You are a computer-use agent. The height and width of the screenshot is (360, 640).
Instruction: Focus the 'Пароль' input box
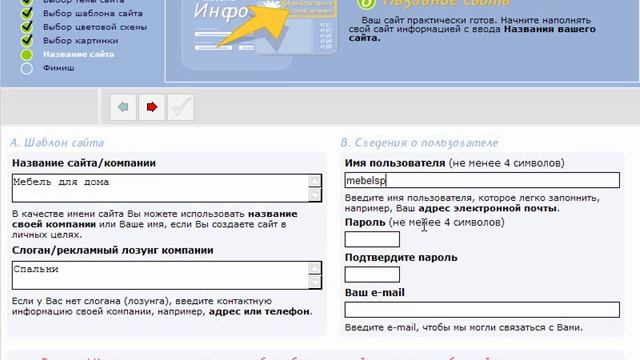point(372,239)
